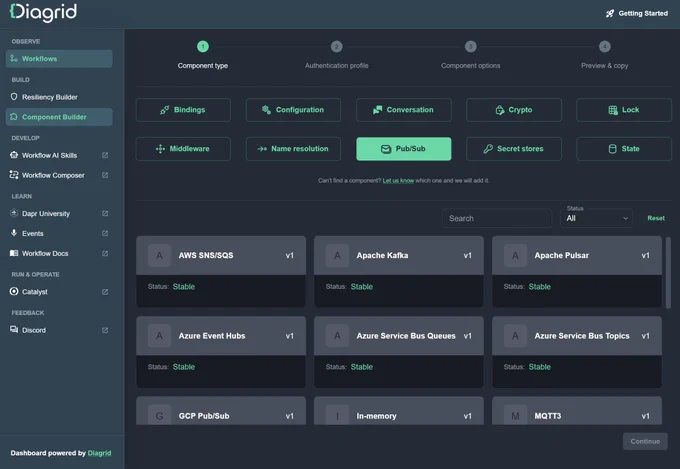Screen dimensions: 680x469
Task: Select the Configuration component type
Action: pos(293,110)
